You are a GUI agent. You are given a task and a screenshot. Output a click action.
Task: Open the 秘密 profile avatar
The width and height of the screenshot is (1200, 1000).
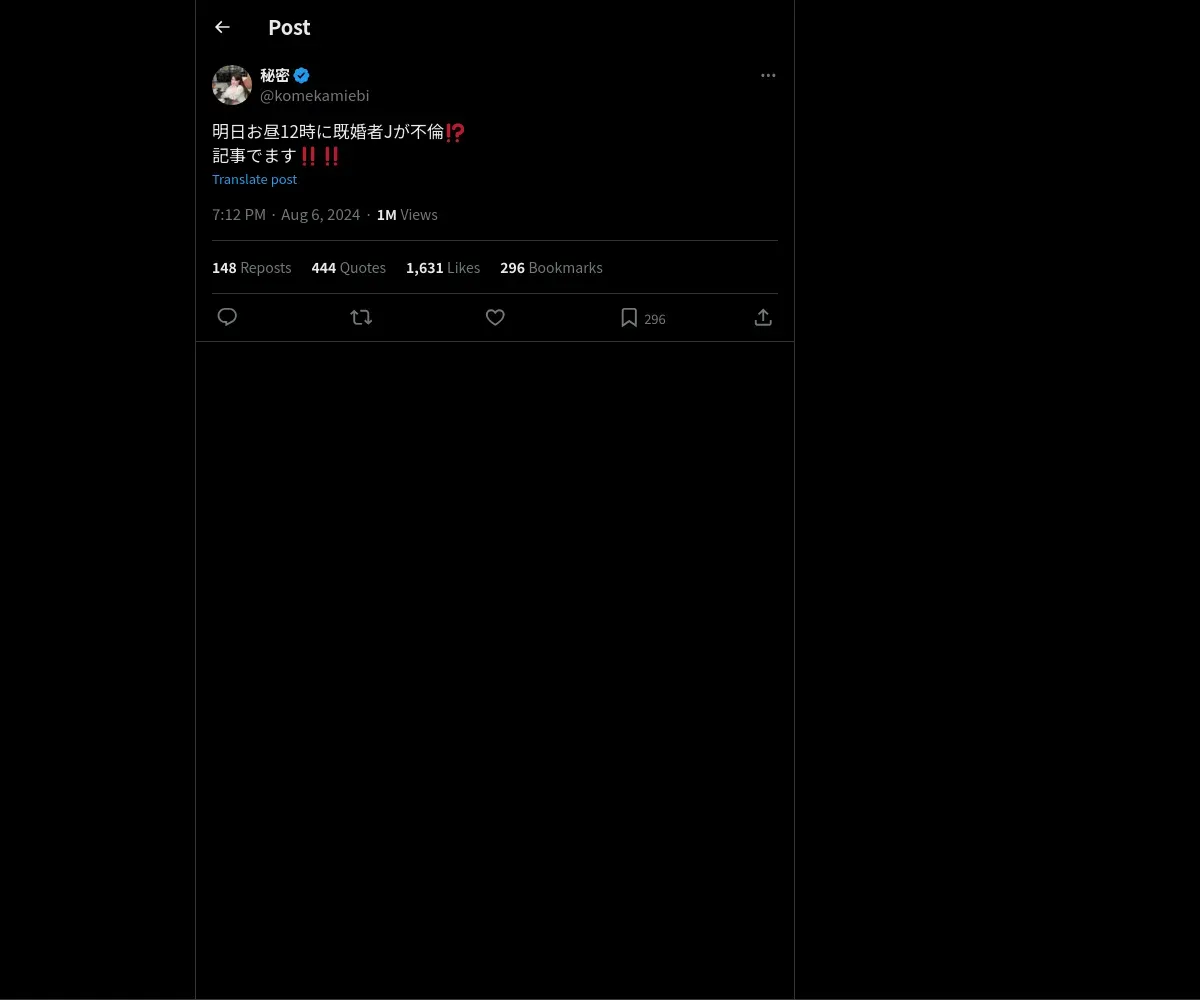(232, 85)
